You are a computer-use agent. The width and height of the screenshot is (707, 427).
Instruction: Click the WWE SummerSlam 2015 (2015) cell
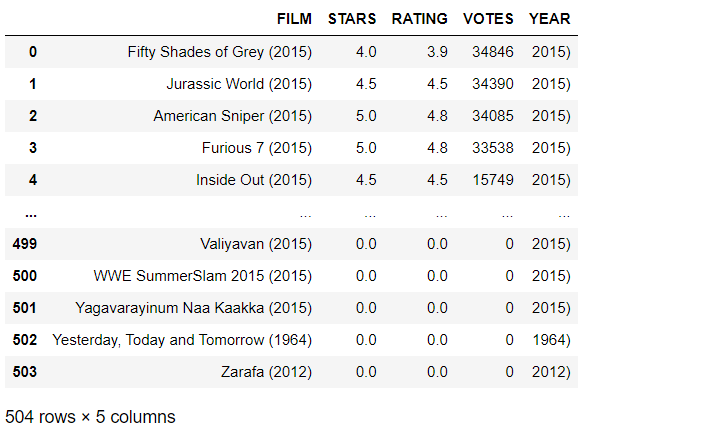202,276
